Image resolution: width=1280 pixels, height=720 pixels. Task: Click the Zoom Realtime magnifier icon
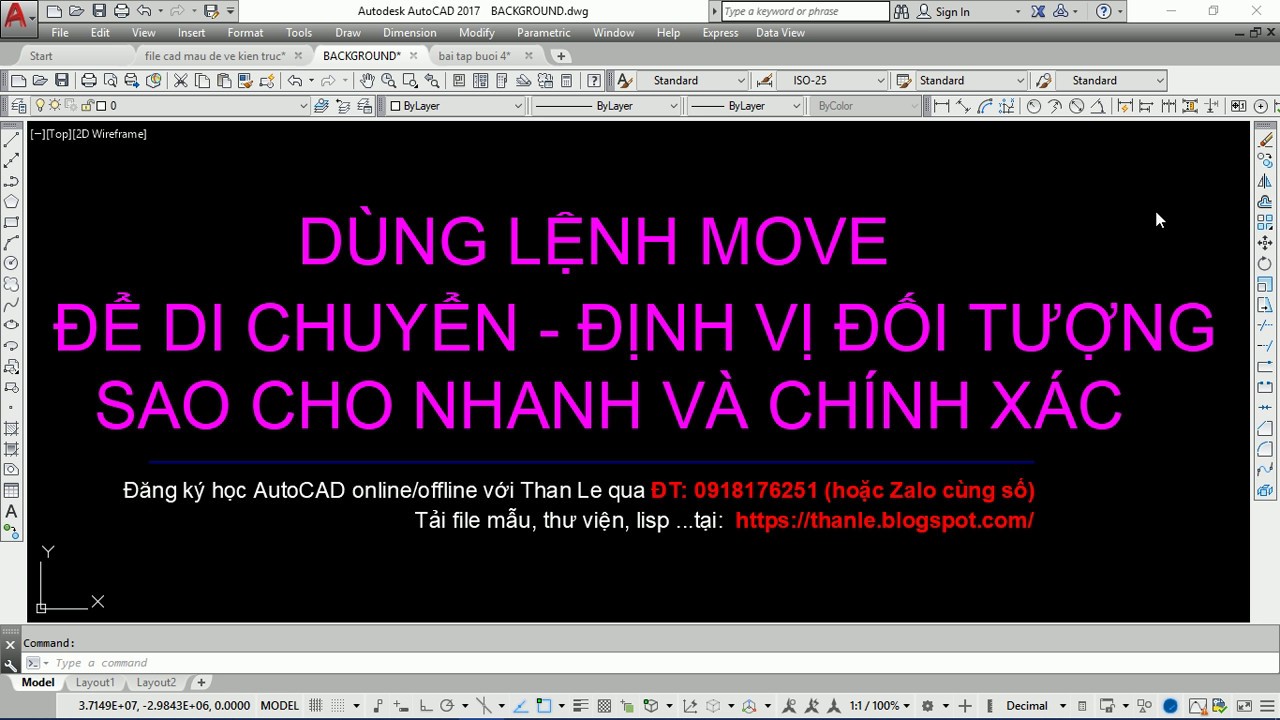(x=388, y=80)
